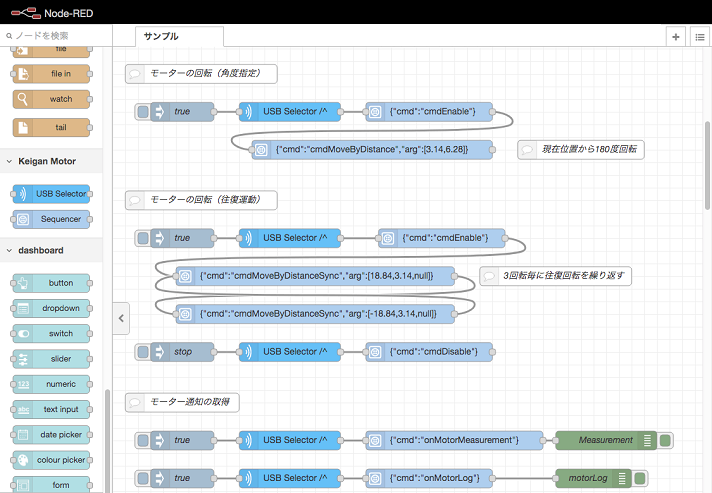Focus the node search field
The width and height of the screenshot is (712, 493).
point(56,35)
